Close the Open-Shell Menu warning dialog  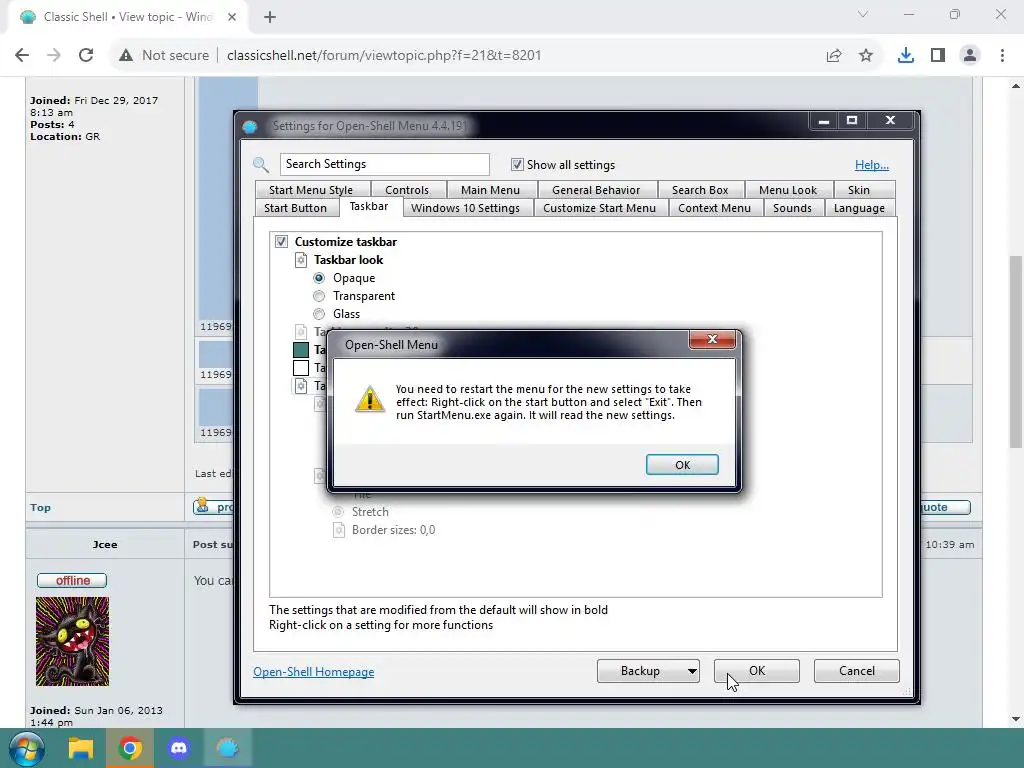[712, 339]
